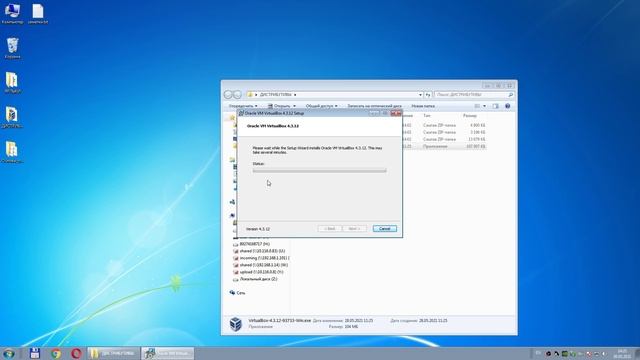Select the first folder below Recycle Bin
640x360 pixels.
point(12,82)
